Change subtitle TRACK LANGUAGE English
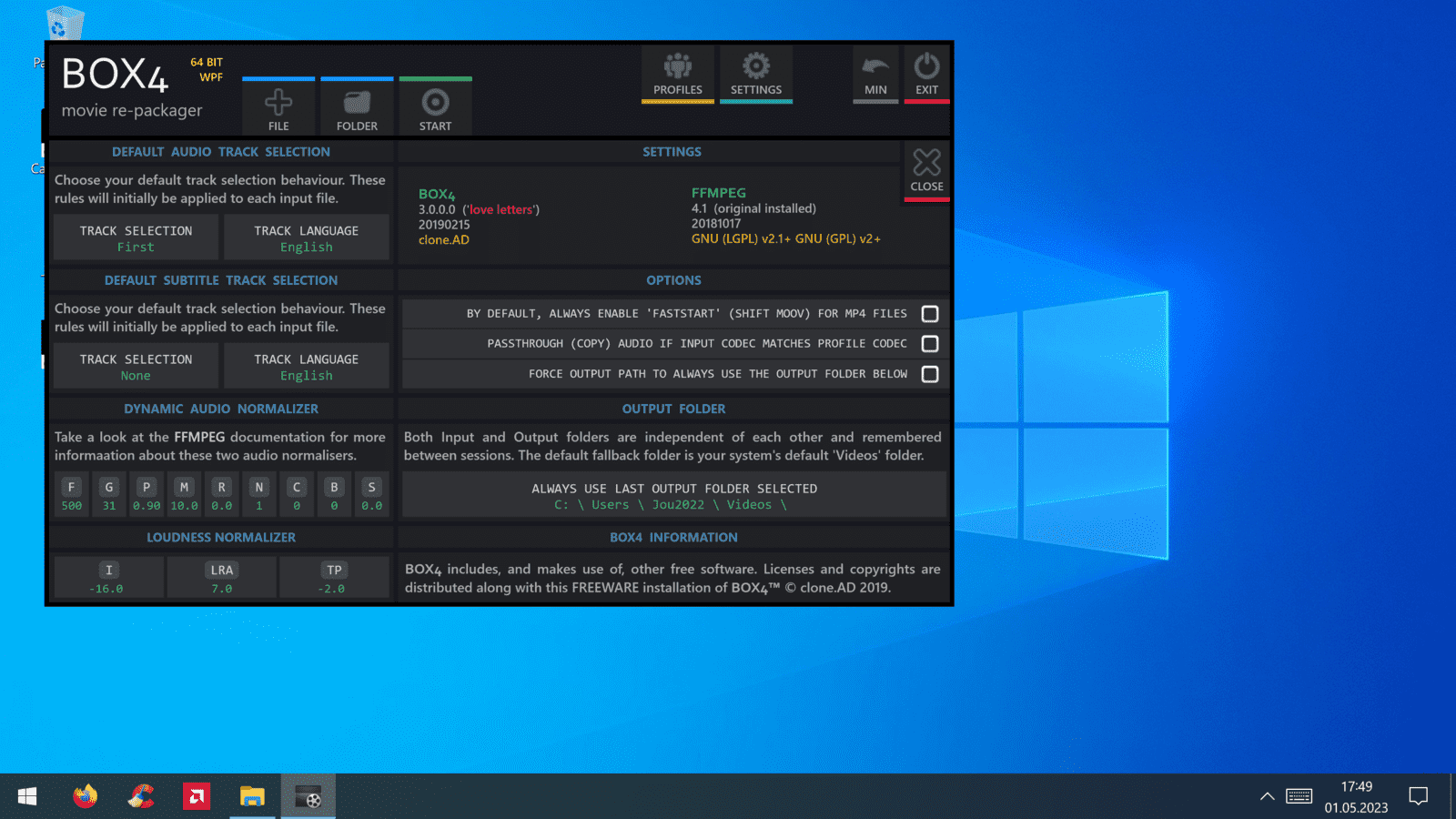1456x819 pixels. (x=307, y=366)
